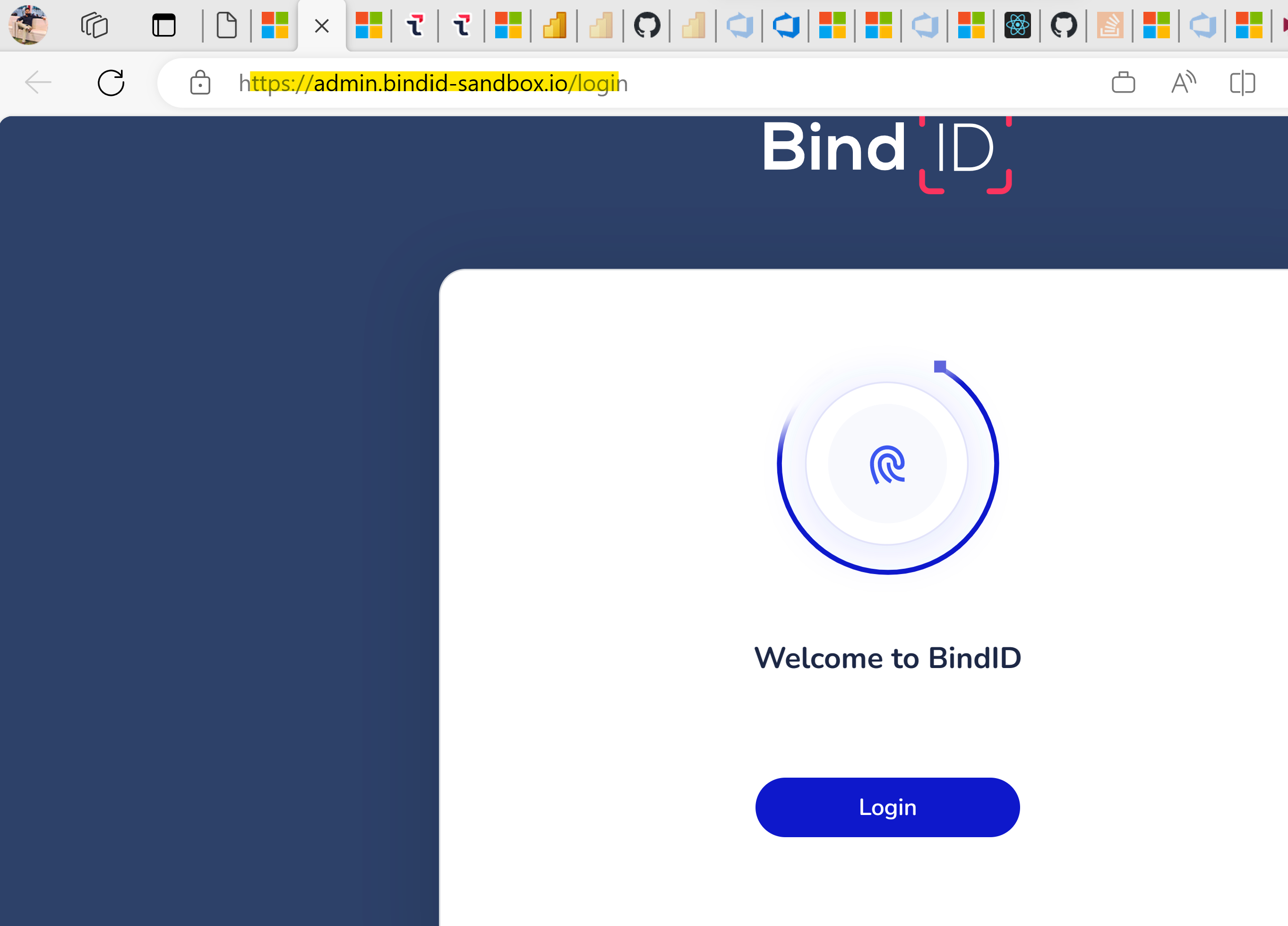
Task: Switch to the Microsoft tab just left of the React tab
Action: point(970,26)
